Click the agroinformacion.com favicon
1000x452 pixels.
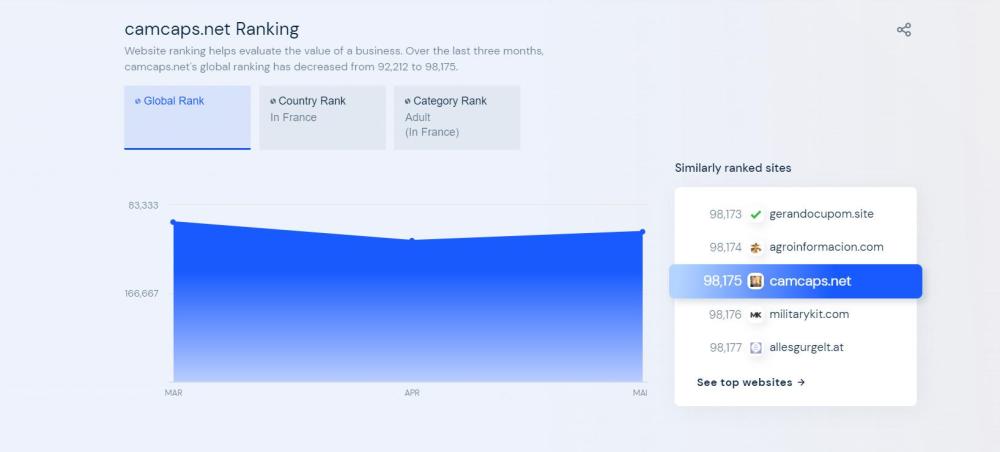[x=756, y=247]
